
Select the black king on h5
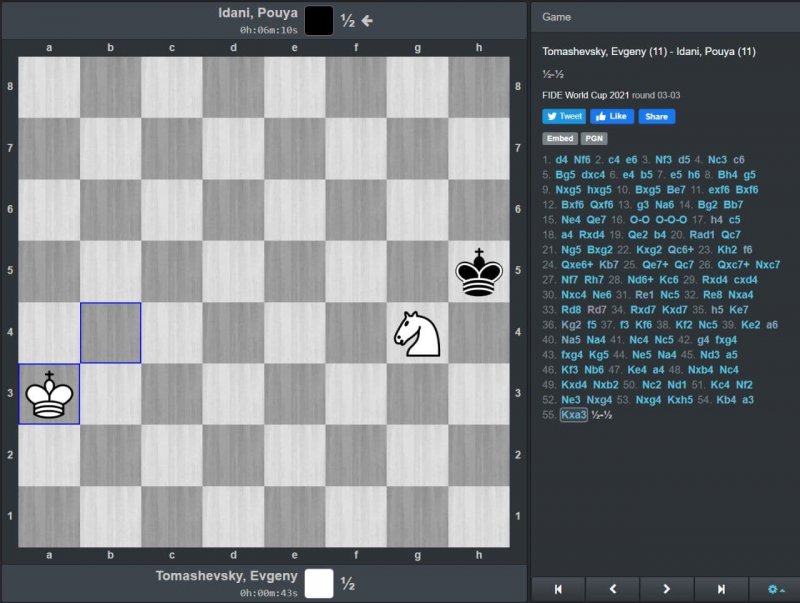478,272
